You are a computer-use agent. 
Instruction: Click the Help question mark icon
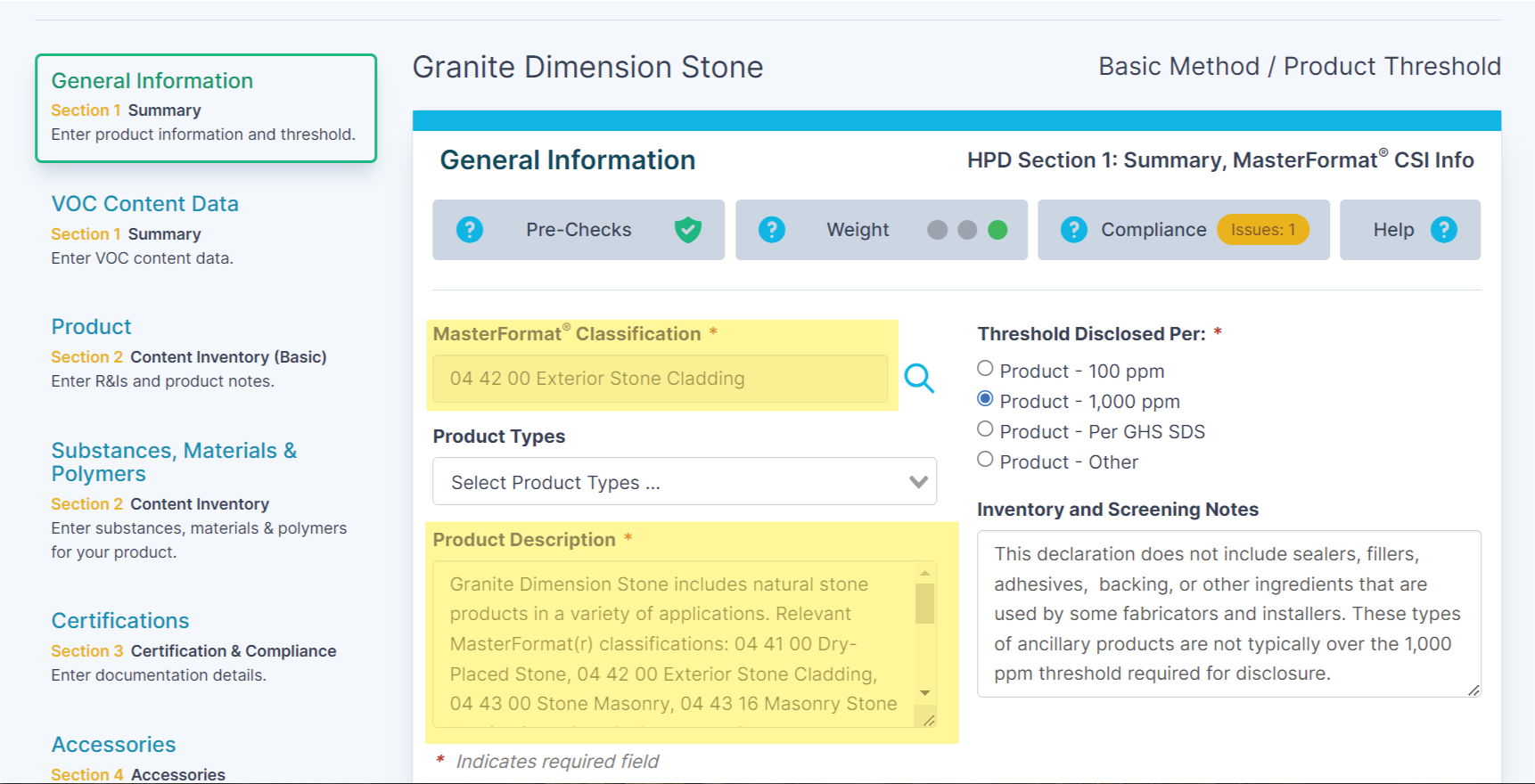click(1443, 230)
